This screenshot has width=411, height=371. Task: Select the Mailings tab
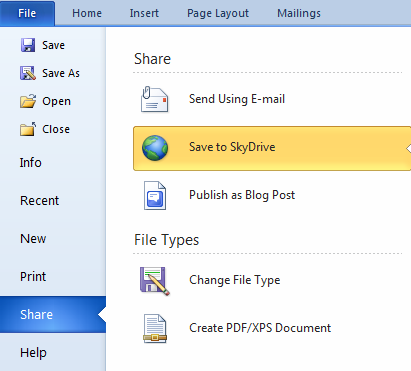pyautogui.click(x=299, y=13)
